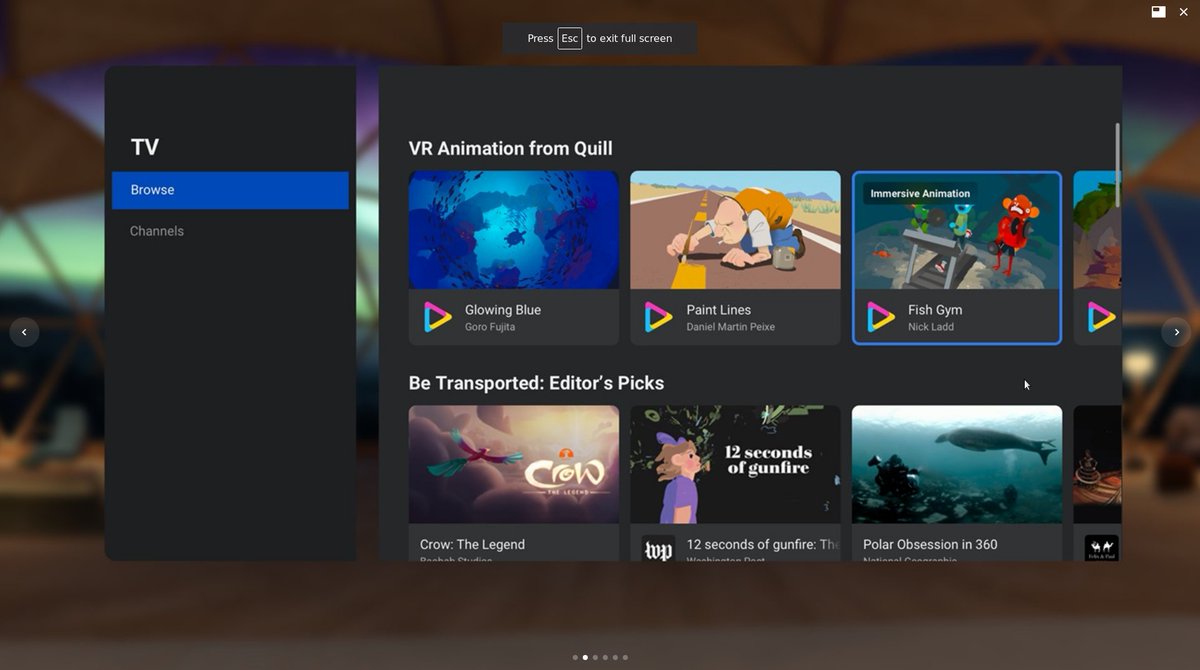This screenshot has width=1200, height=670.
Task: Go to the previous image with the left arrow
Action: [x=24, y=332]
